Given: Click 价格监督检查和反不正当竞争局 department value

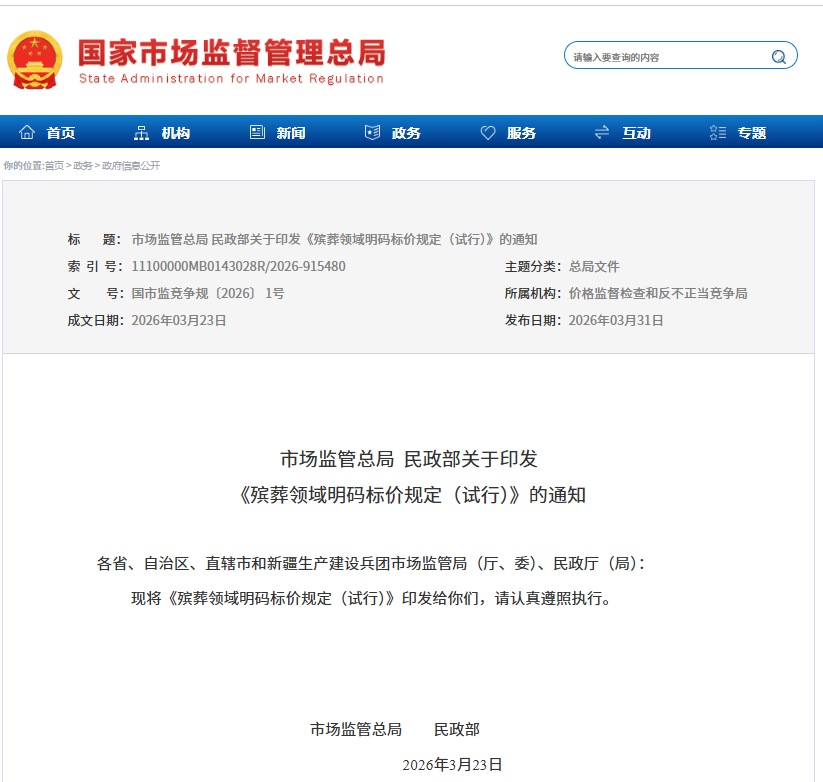Looking at the screenshot, I should tap(657, 294).
